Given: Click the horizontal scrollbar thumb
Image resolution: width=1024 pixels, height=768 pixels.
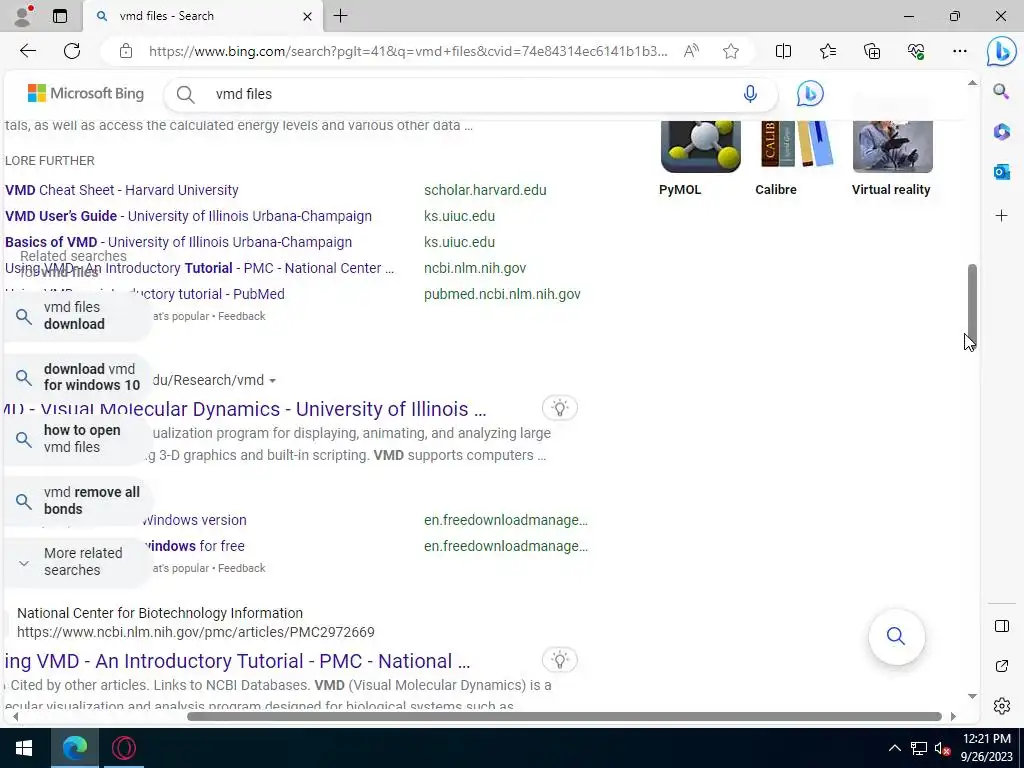Looking at the screenshot, I should (564, 716).
